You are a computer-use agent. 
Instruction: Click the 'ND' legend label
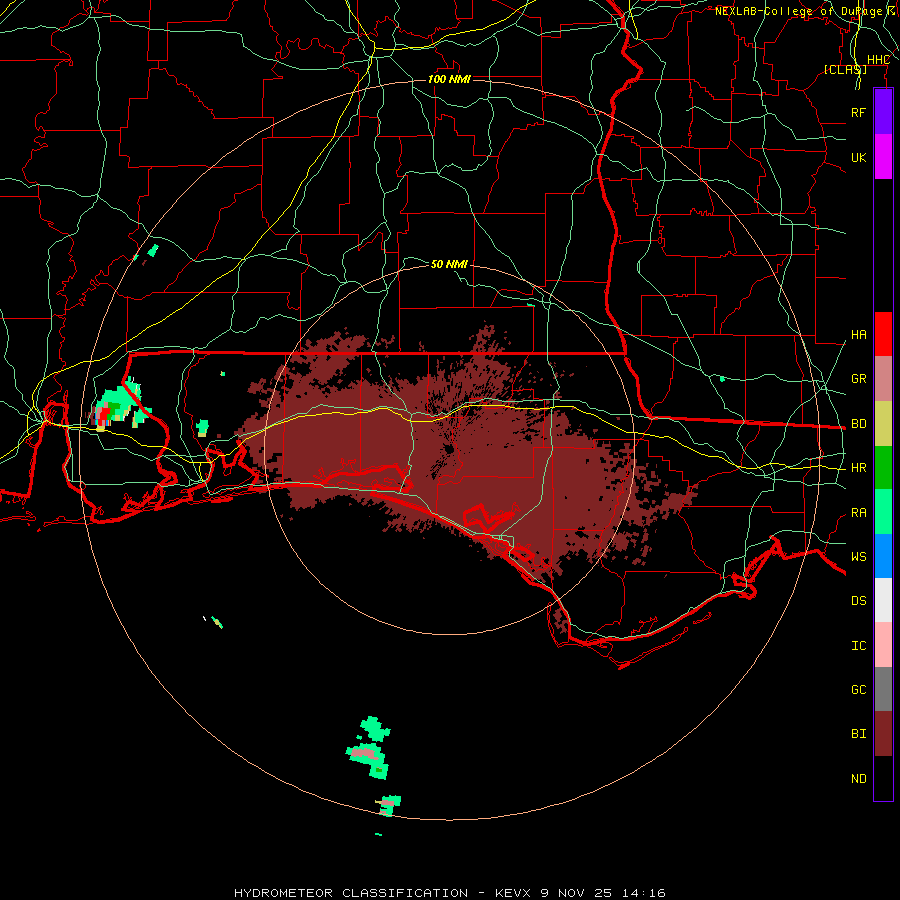click(x=858, y=778)
